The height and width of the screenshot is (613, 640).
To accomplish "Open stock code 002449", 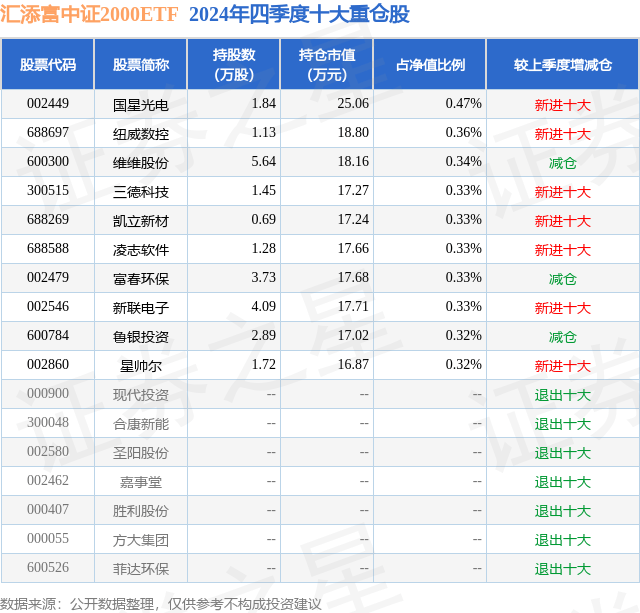I will click(48, 104).
